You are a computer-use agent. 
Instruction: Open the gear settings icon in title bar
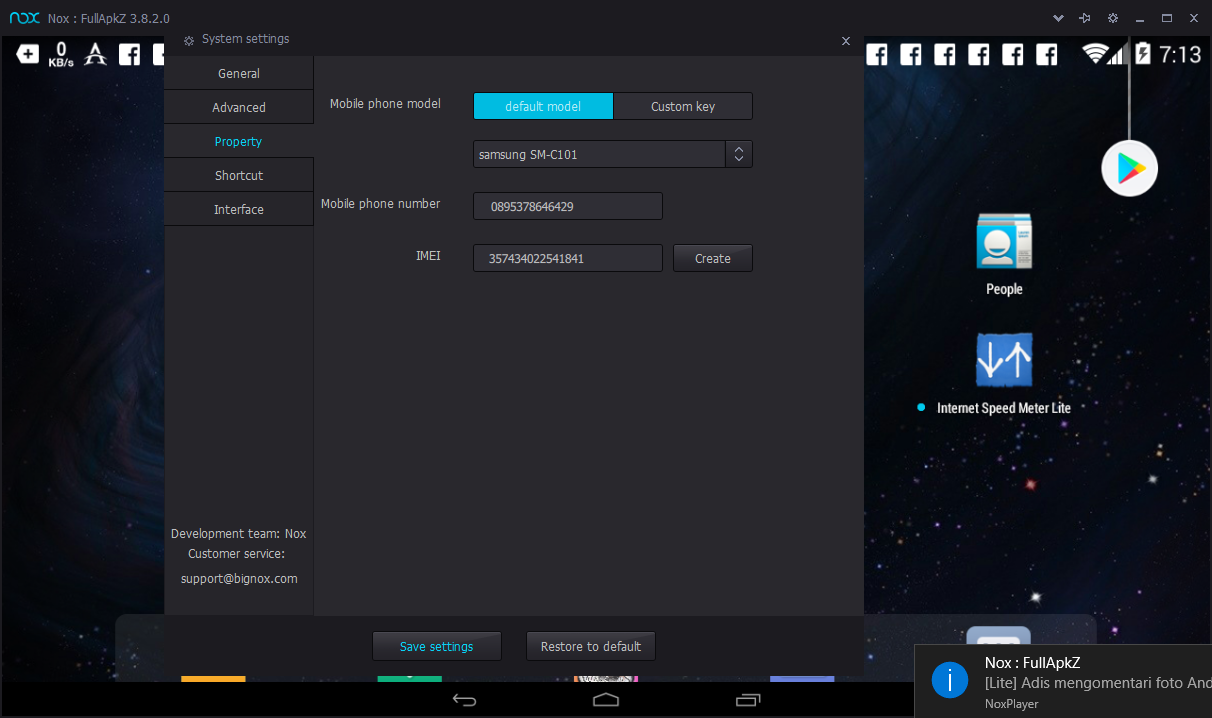[1112, 18]
